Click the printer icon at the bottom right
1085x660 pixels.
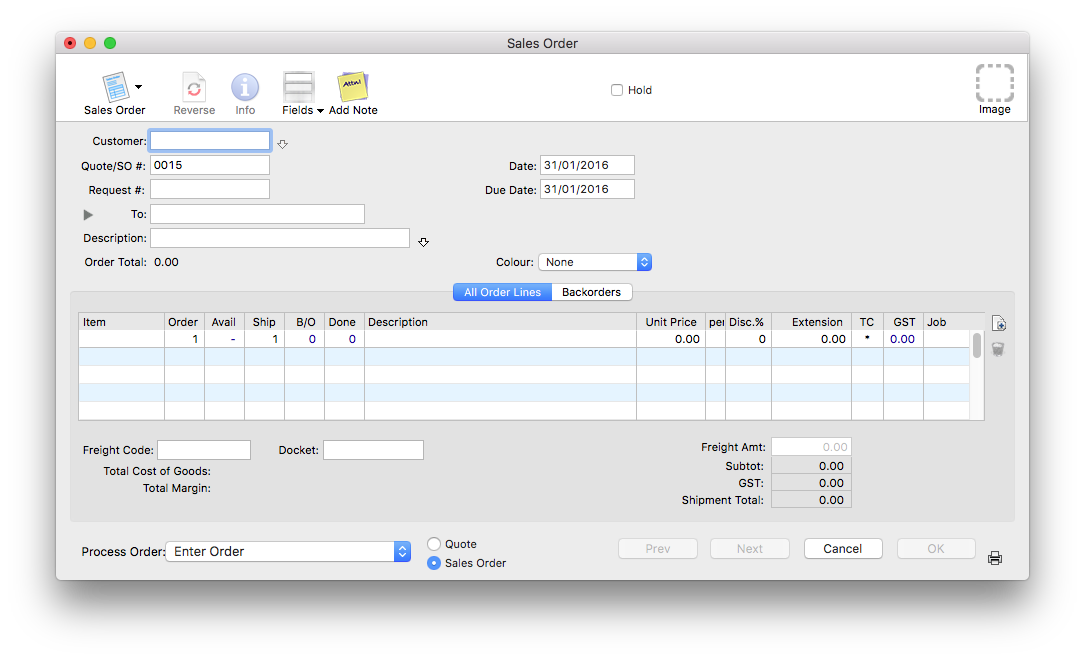click(x=994, y=558)
